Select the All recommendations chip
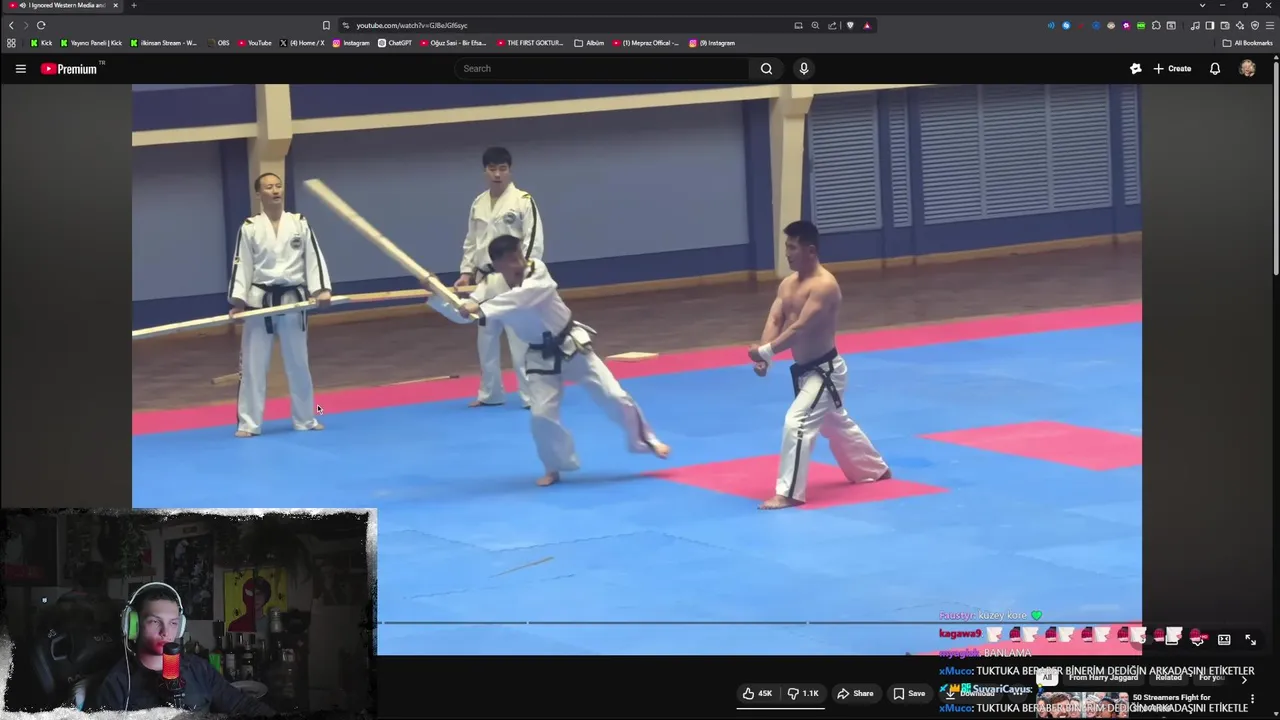Image resolution: width=1280 pixels, height=720 pixels. point(1047,678)
